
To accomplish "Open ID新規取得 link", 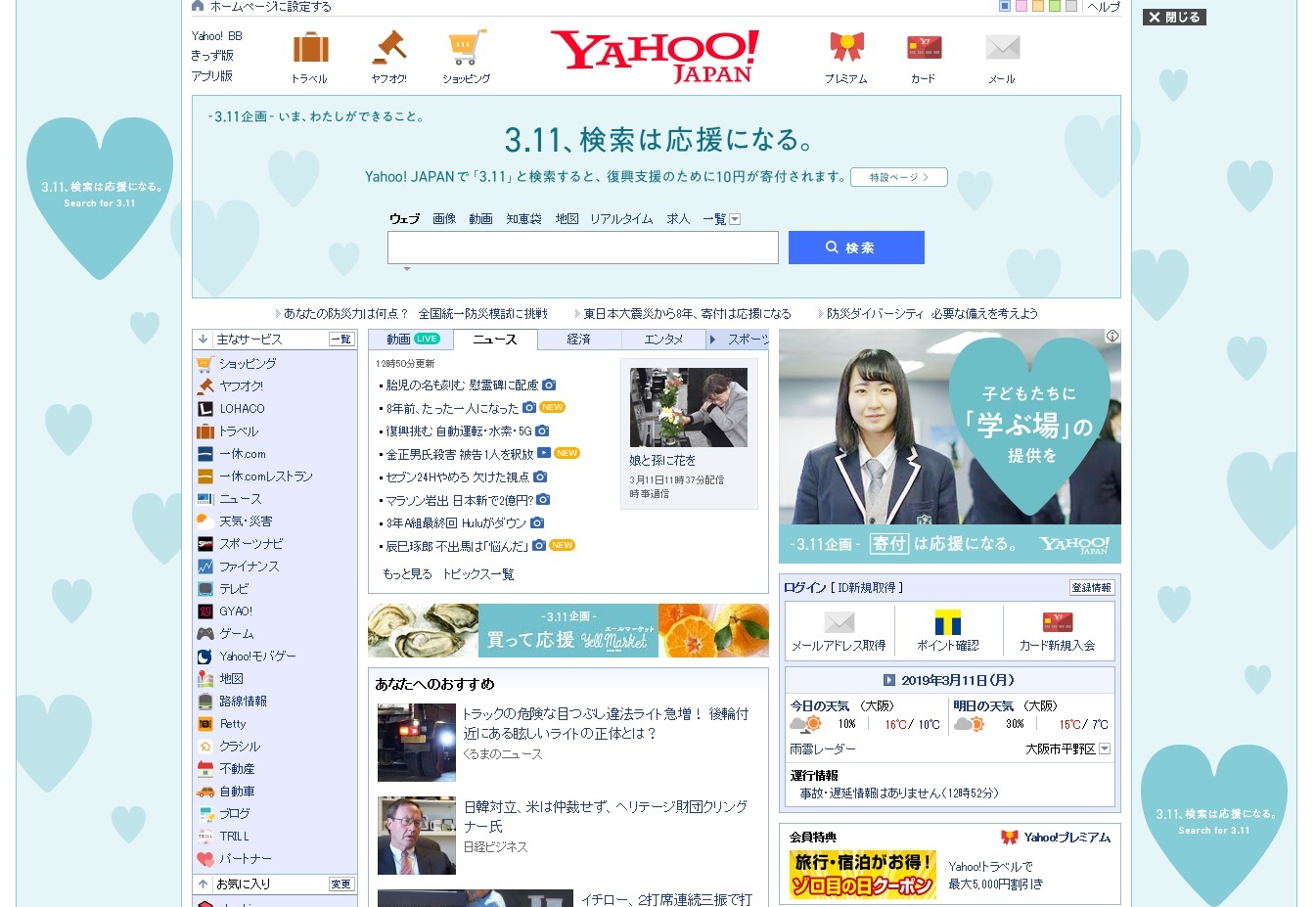I will pyautogui.click(x=867, y=588).
